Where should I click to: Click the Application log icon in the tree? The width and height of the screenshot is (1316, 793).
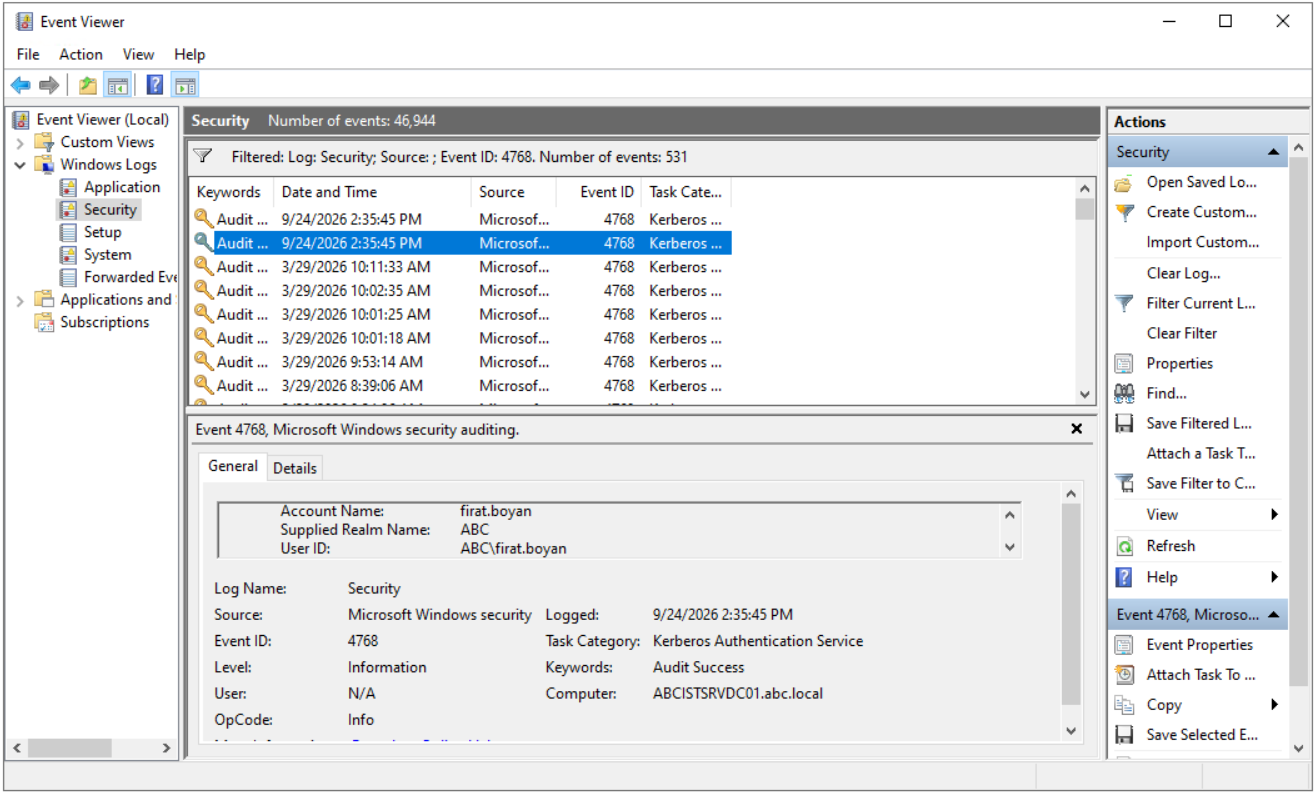pyautogui.click(x=68, y=187)
